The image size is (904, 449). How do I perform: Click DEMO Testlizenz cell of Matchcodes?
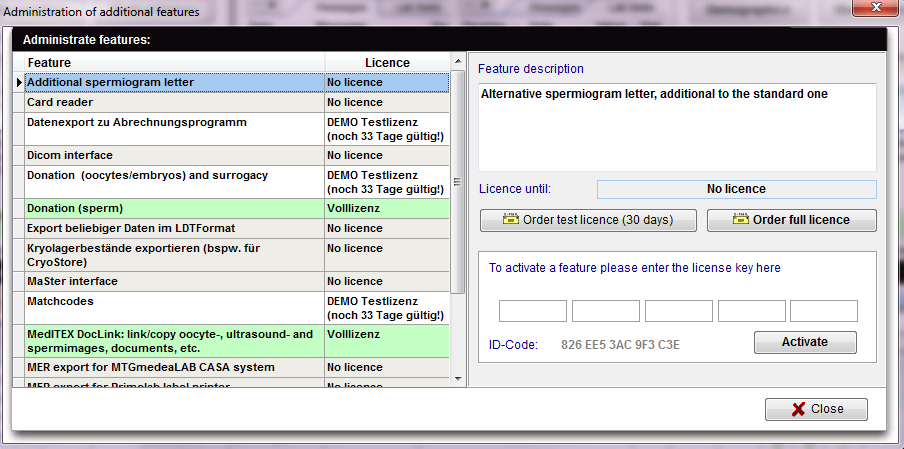387,308
